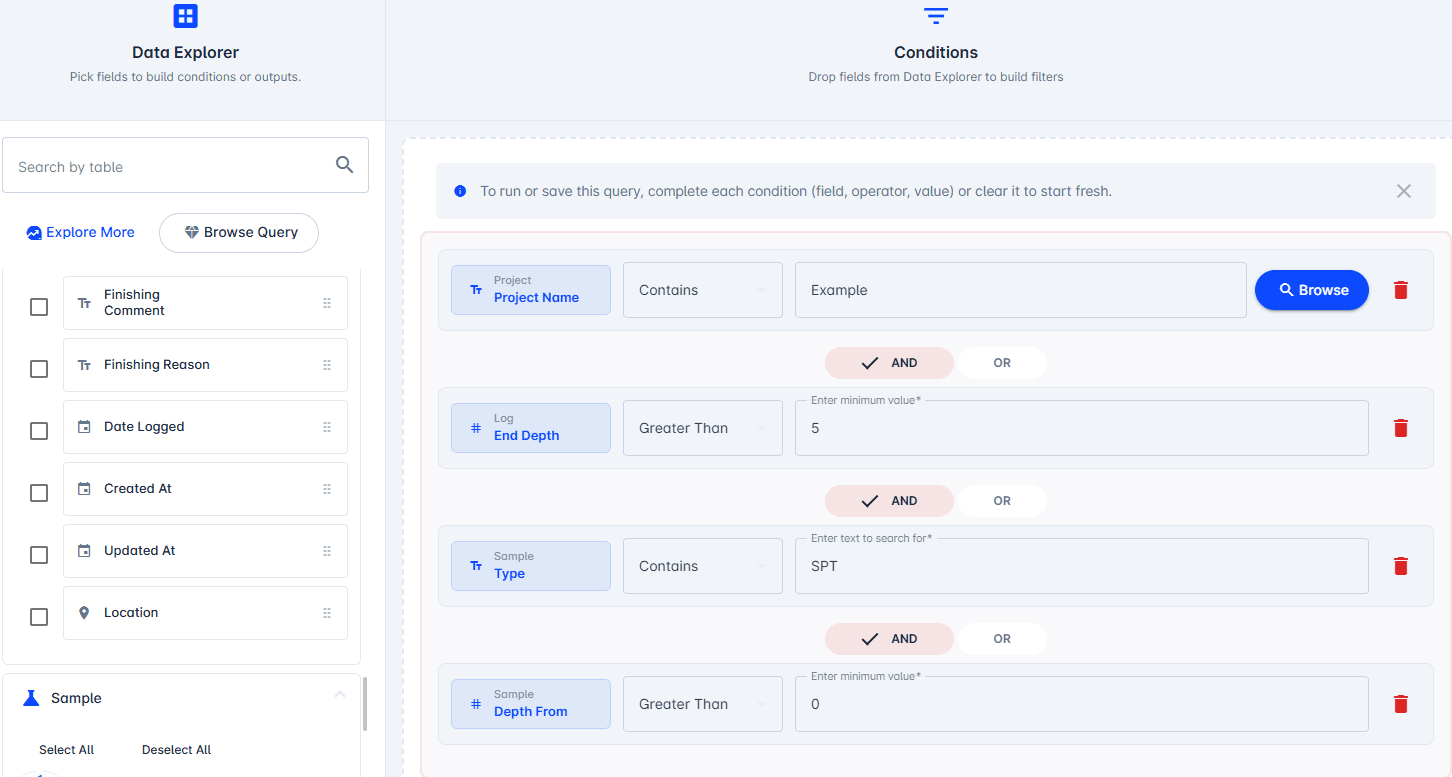The width and height of the screenshot is (1452, 777).
Task: Click the blue Browse button
Action: coord(1312,290)
